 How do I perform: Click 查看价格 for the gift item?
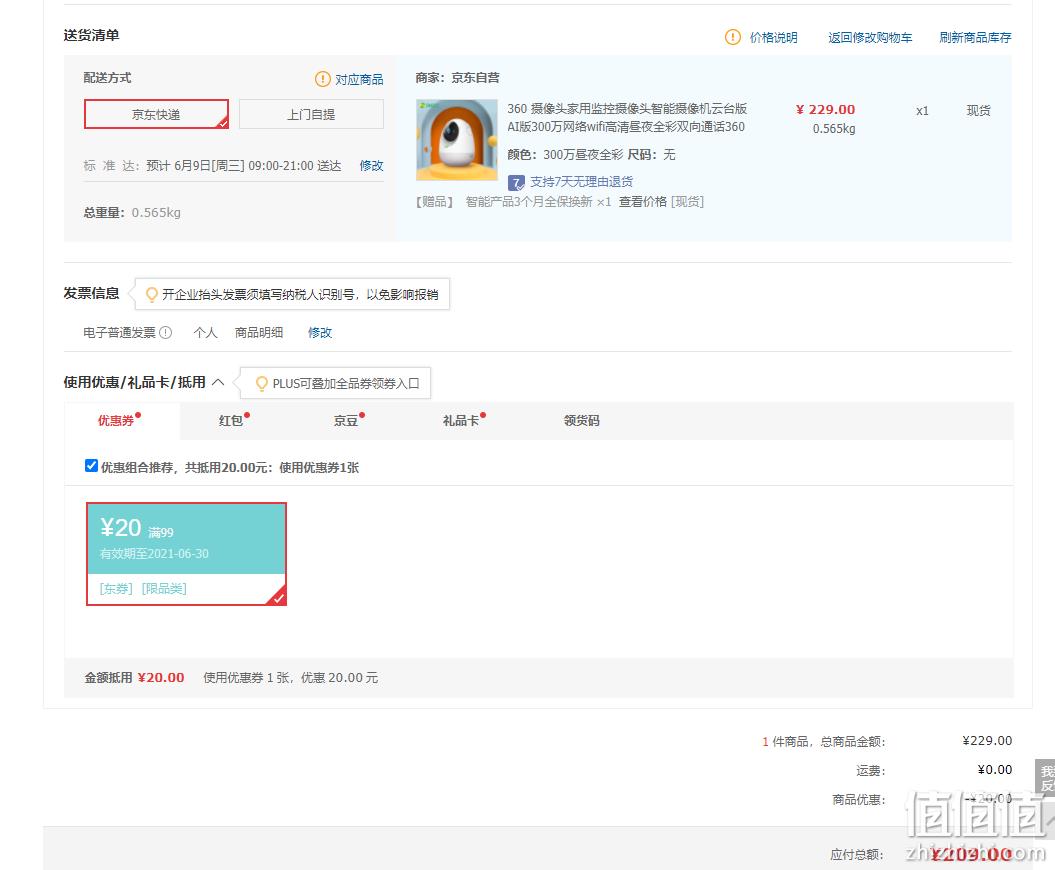(643, 202)
